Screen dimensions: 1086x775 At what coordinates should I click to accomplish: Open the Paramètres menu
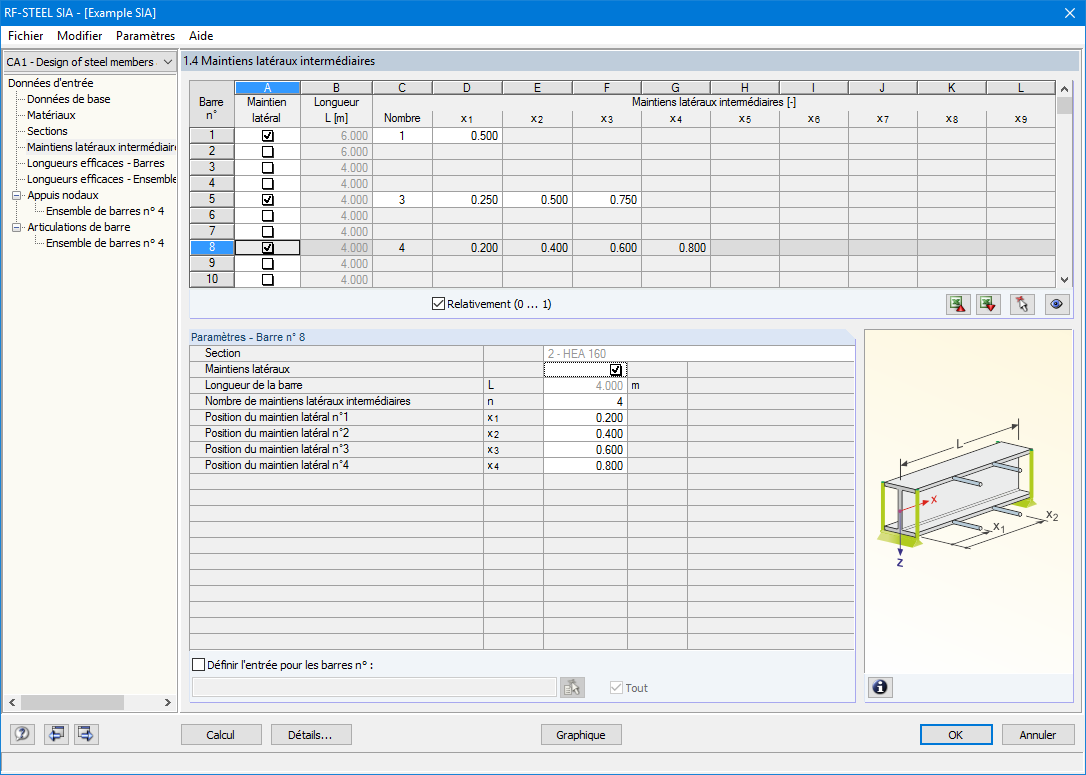(x=145, y=36)
